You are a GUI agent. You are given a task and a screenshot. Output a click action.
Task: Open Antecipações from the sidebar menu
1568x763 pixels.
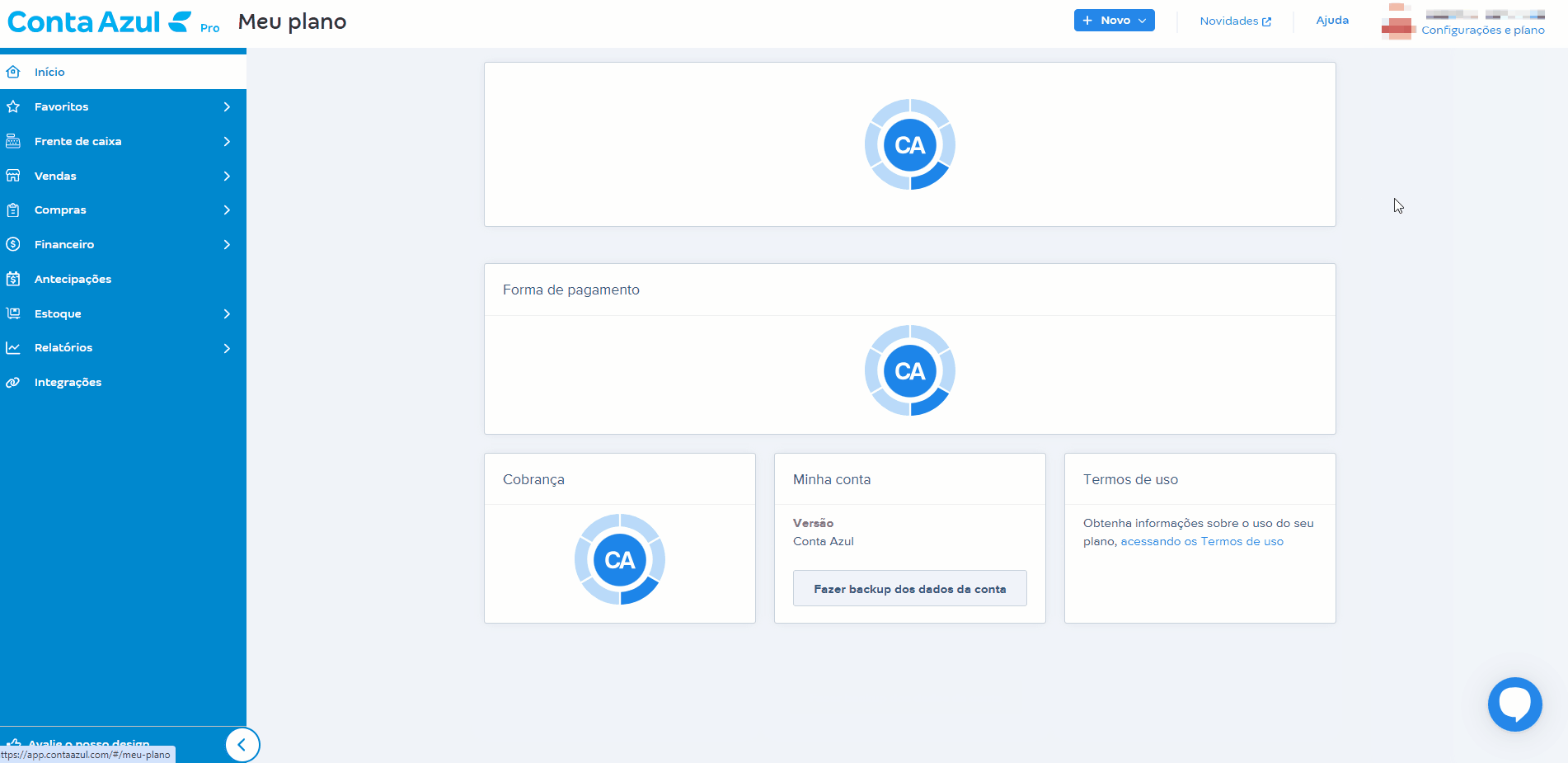click(x=73, y=279)
